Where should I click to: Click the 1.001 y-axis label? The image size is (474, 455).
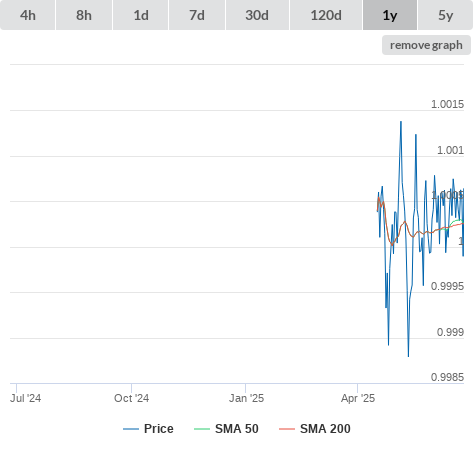point(450,150)
